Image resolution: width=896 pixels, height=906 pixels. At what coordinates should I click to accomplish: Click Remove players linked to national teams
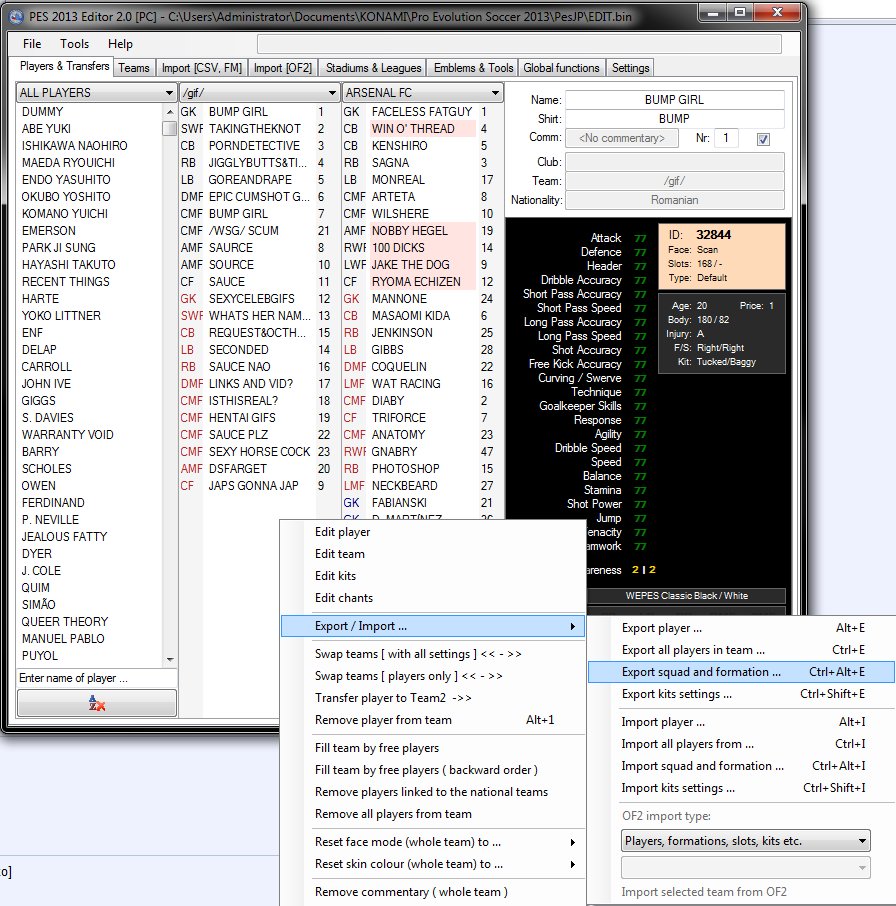(433, 792)
